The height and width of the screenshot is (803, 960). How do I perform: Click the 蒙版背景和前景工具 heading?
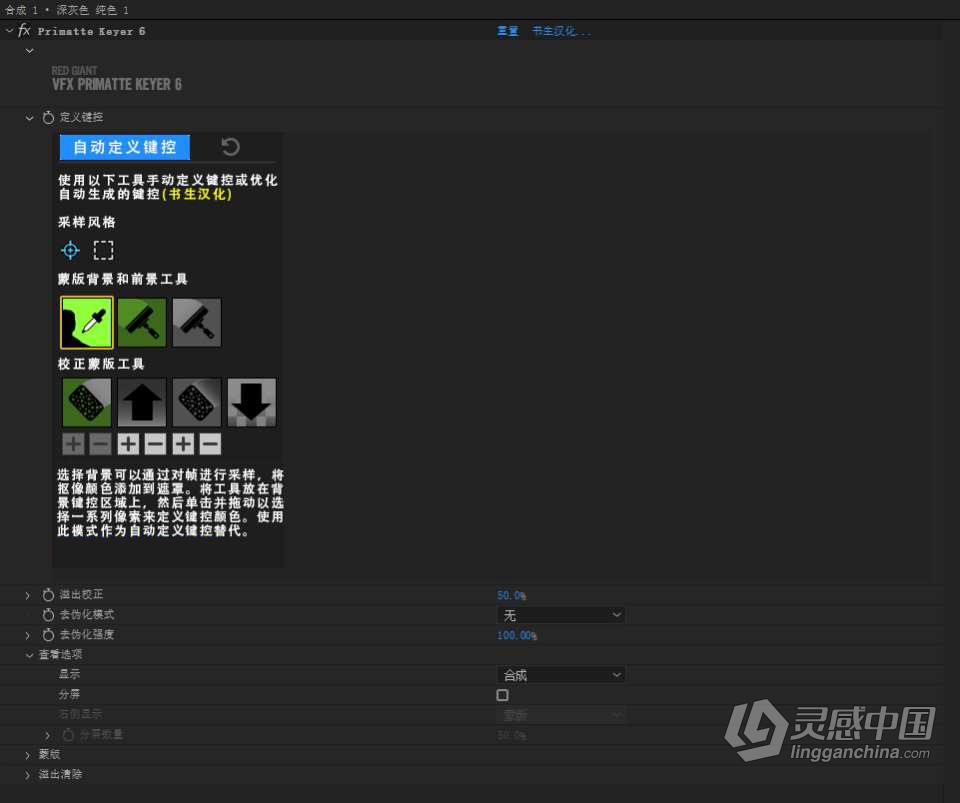[x=122, y=279]
